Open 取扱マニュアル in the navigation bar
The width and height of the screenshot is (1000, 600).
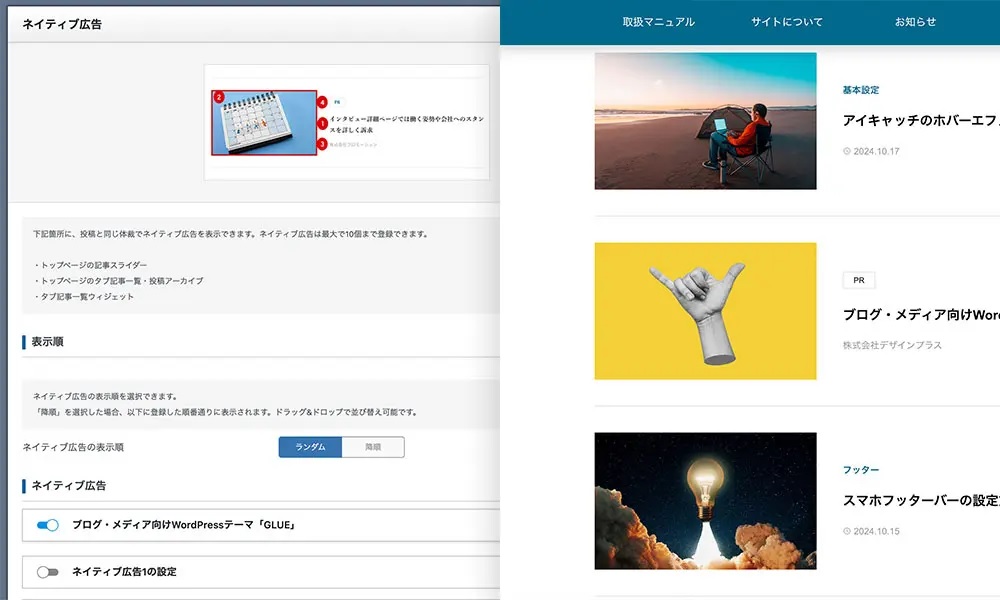pyautogui.click(x=659, y=22)
